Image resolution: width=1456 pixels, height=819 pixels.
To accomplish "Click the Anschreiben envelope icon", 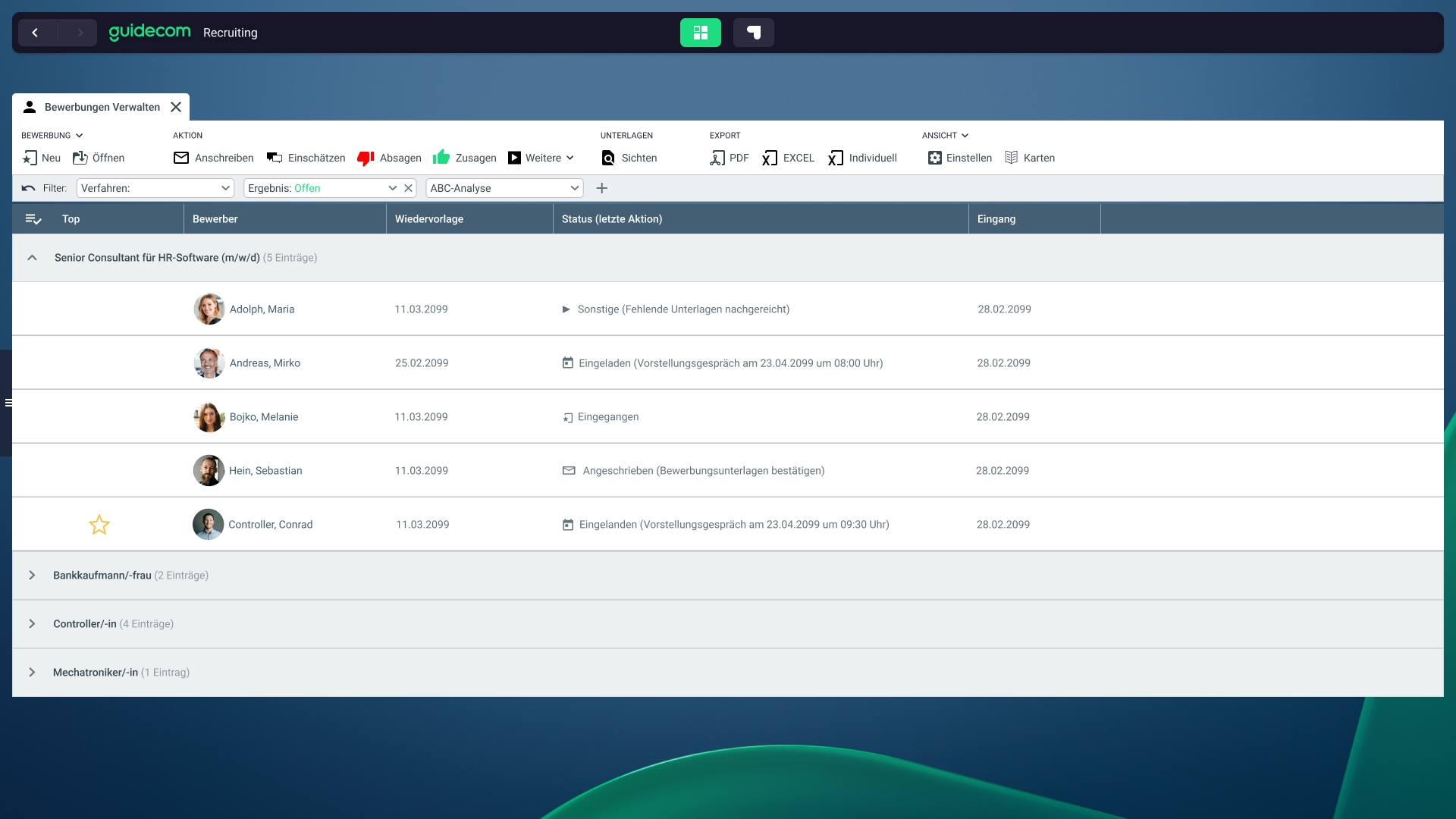I will point(181,158).
